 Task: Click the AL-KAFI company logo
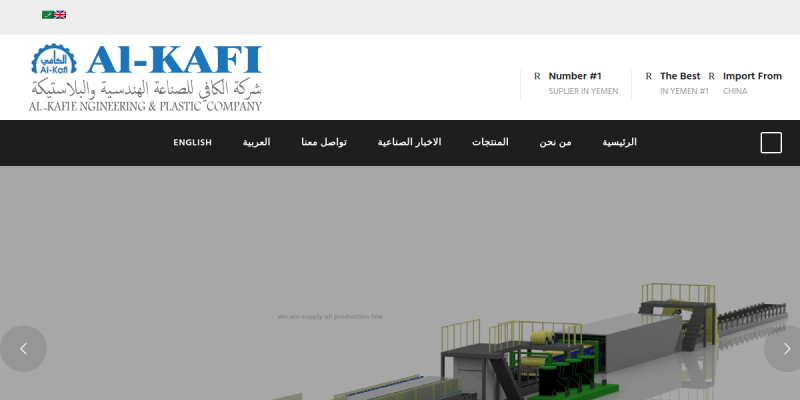[x=145, y=78]
